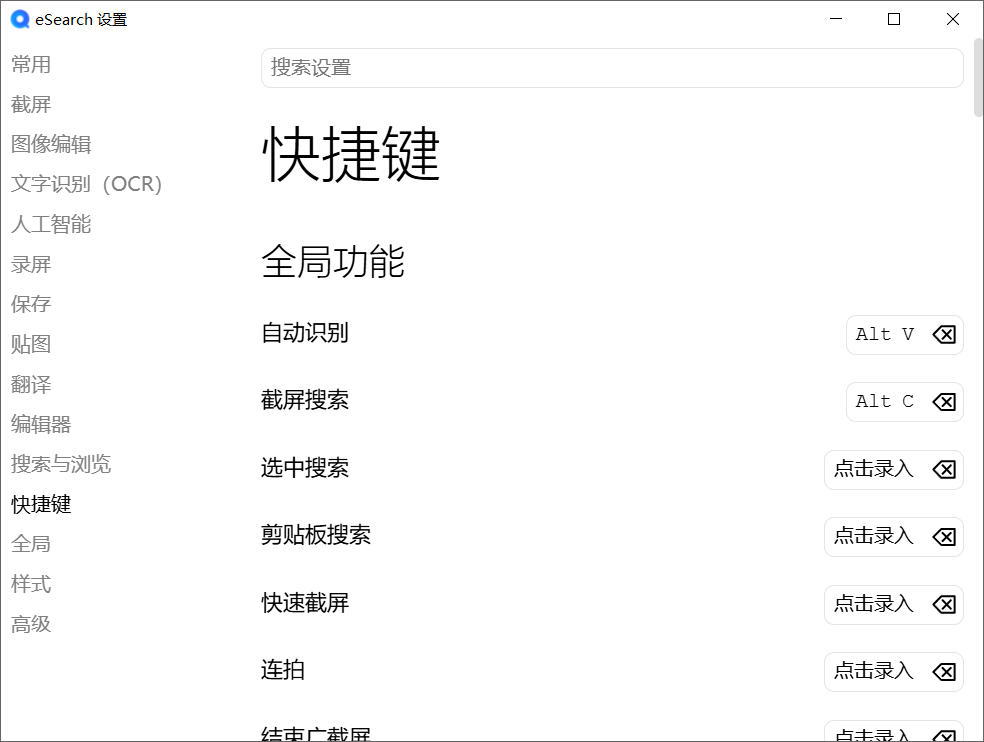Click the 选中搜索 row label
The height and width of the screenshot is (742, 984).
[x=304, y=468]
